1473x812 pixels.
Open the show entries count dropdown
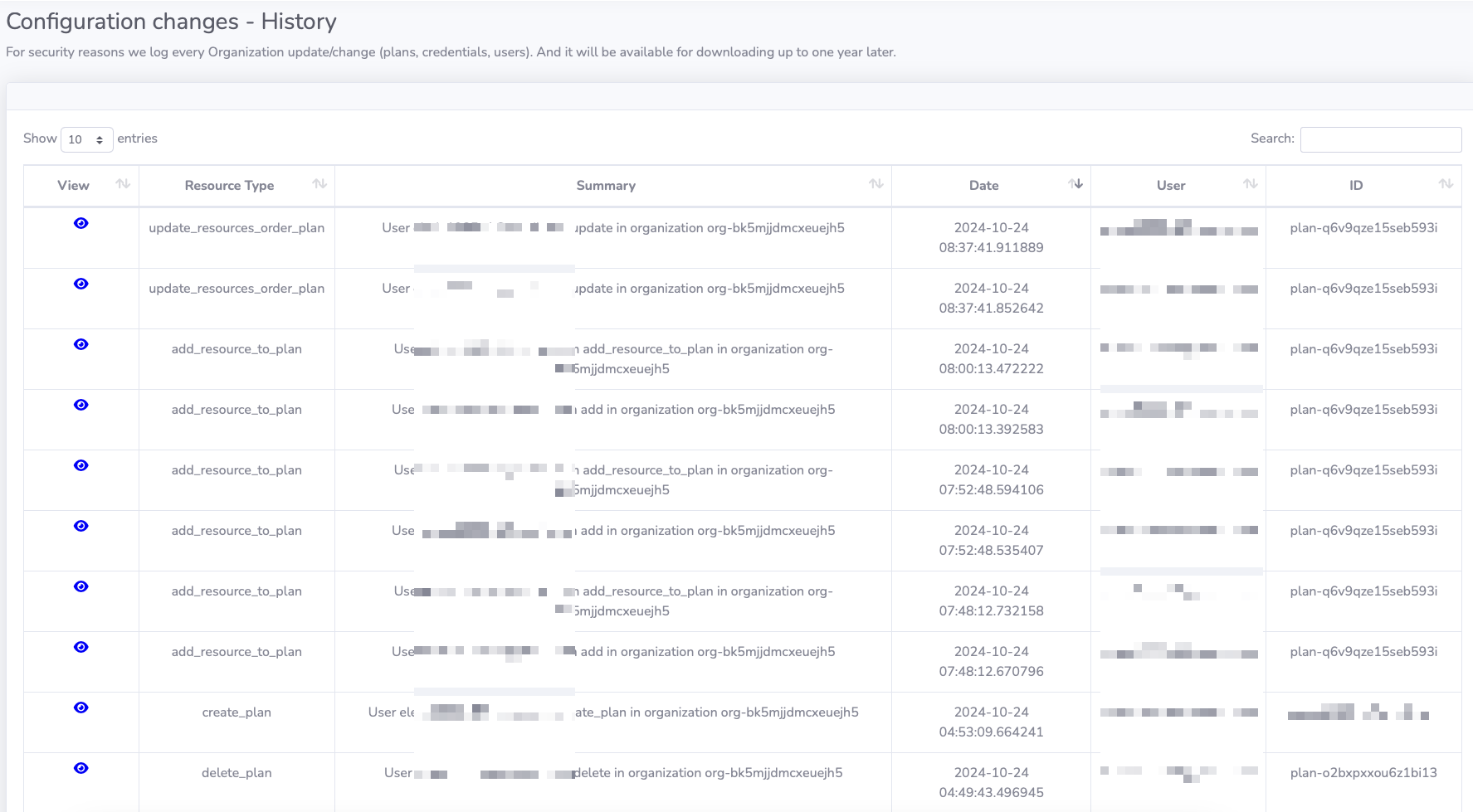[x=86, y=139]
